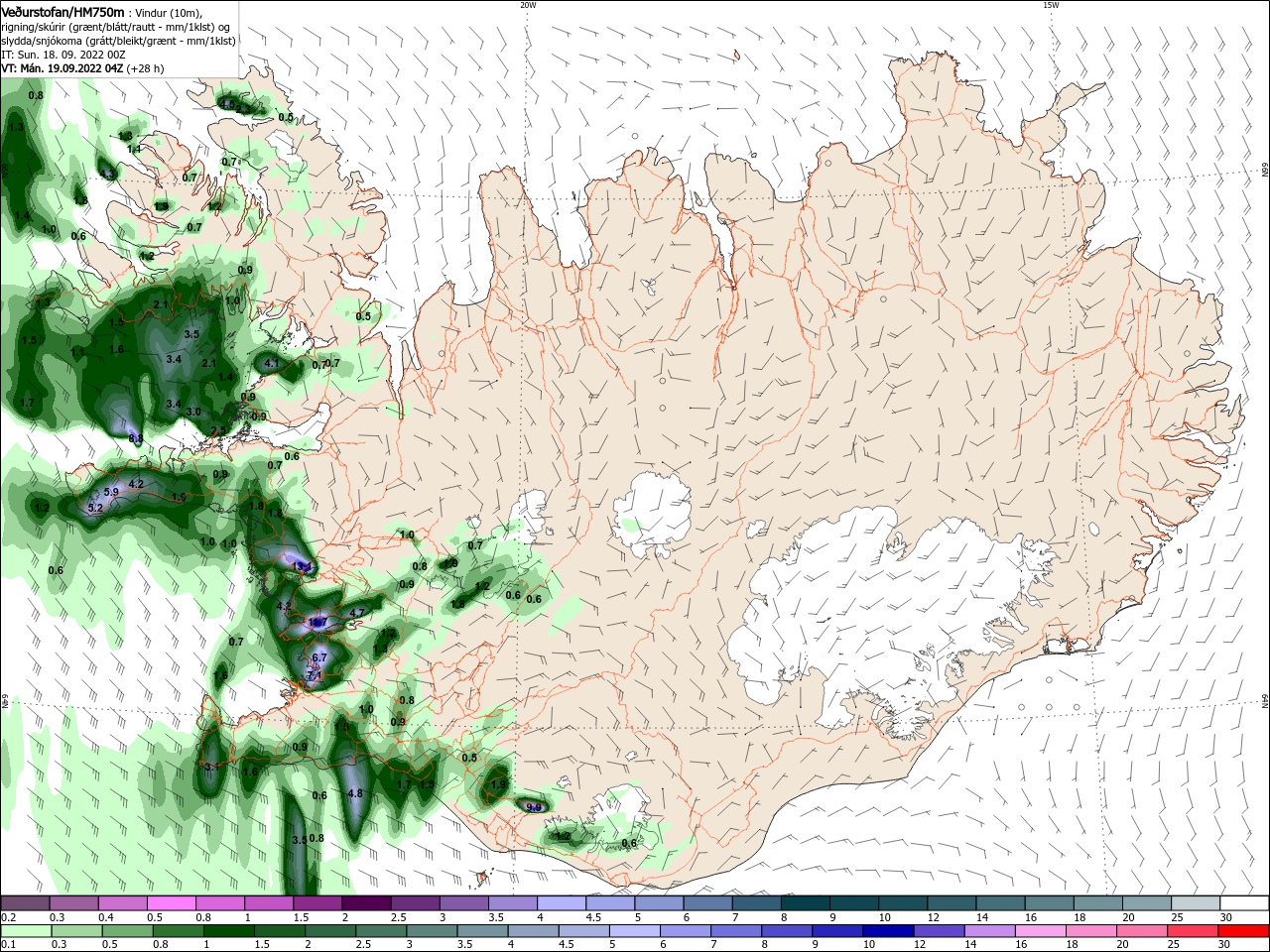Click the 2.3 precipitation value
1270x952 pixels.
click(x=244, y=108)
